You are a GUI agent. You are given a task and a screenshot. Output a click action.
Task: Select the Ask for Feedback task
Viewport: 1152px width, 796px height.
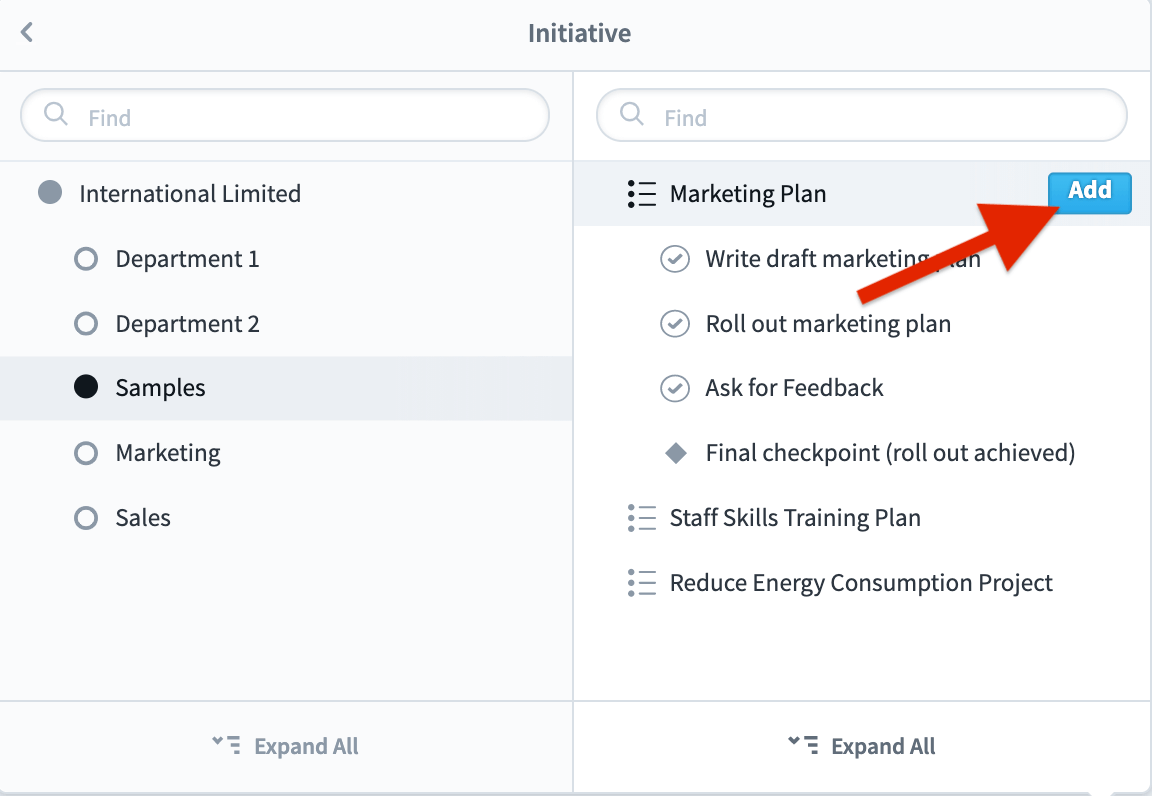[794, 388]
